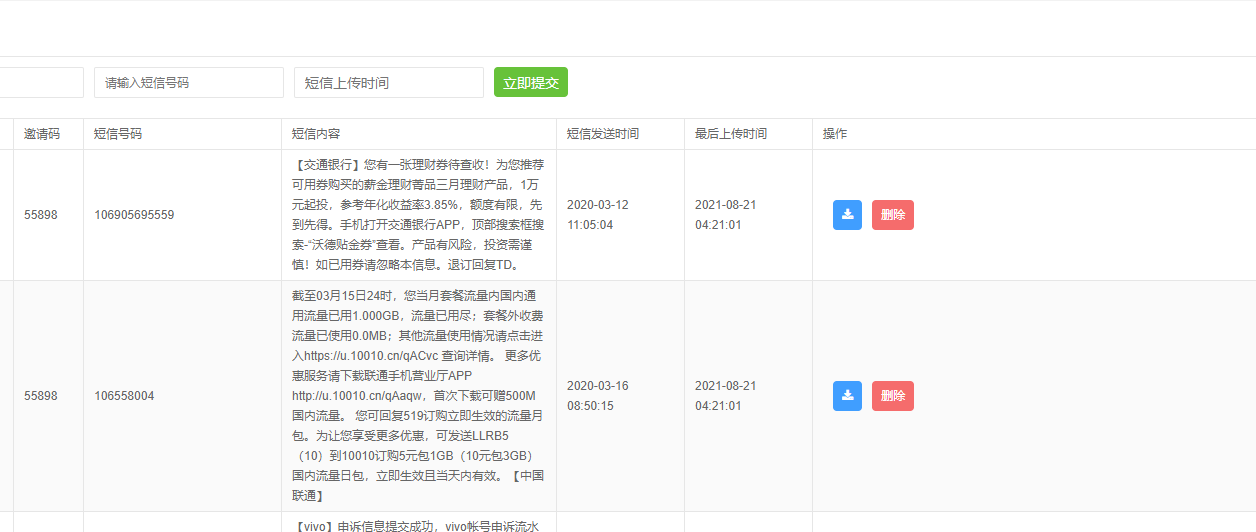Screen dimensions: 1256x532
Task: Select the phone number cell 106905695559
Action: coord(134,215)
